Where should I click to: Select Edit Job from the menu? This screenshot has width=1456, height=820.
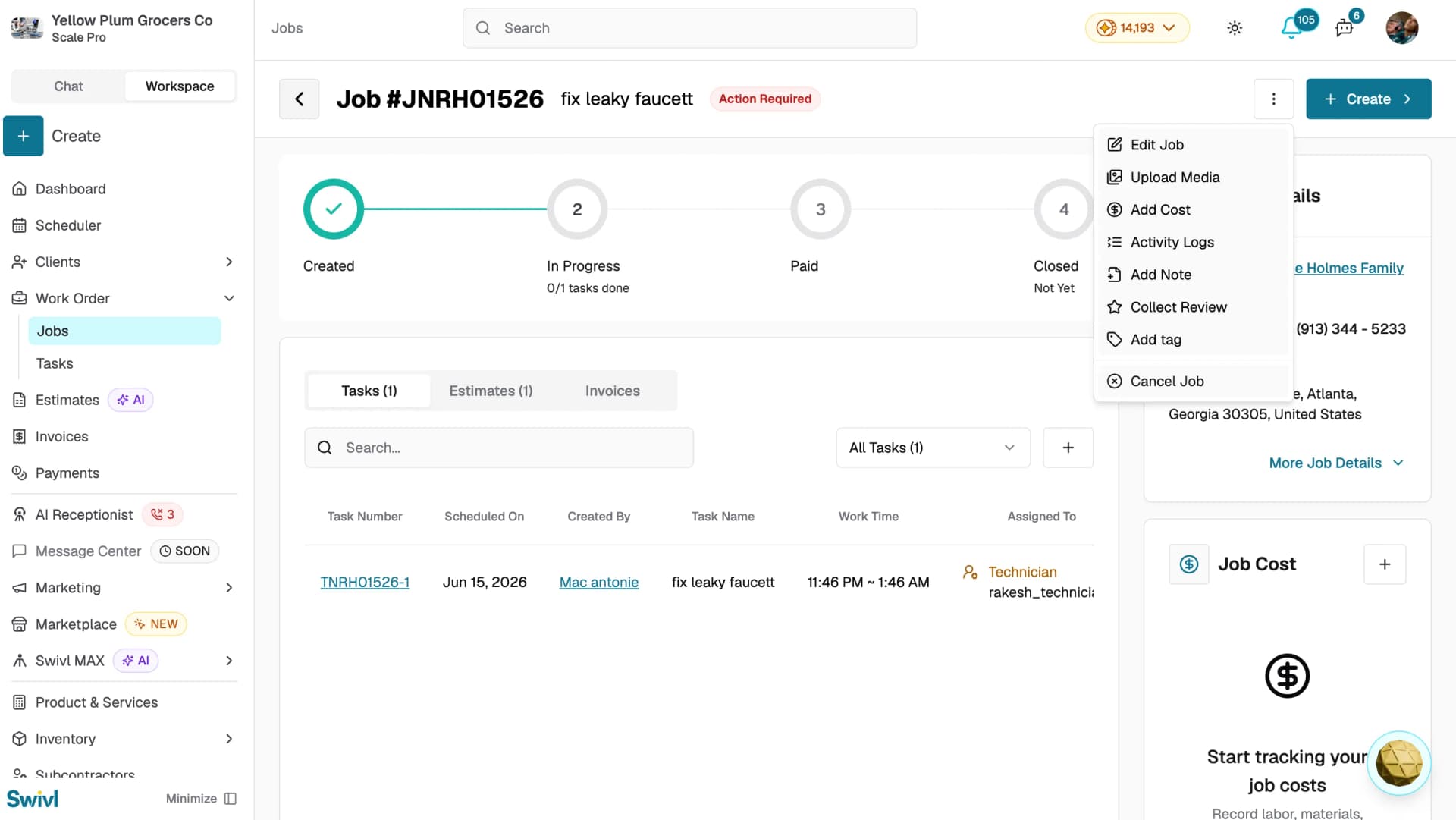[x=1193, y=145]
